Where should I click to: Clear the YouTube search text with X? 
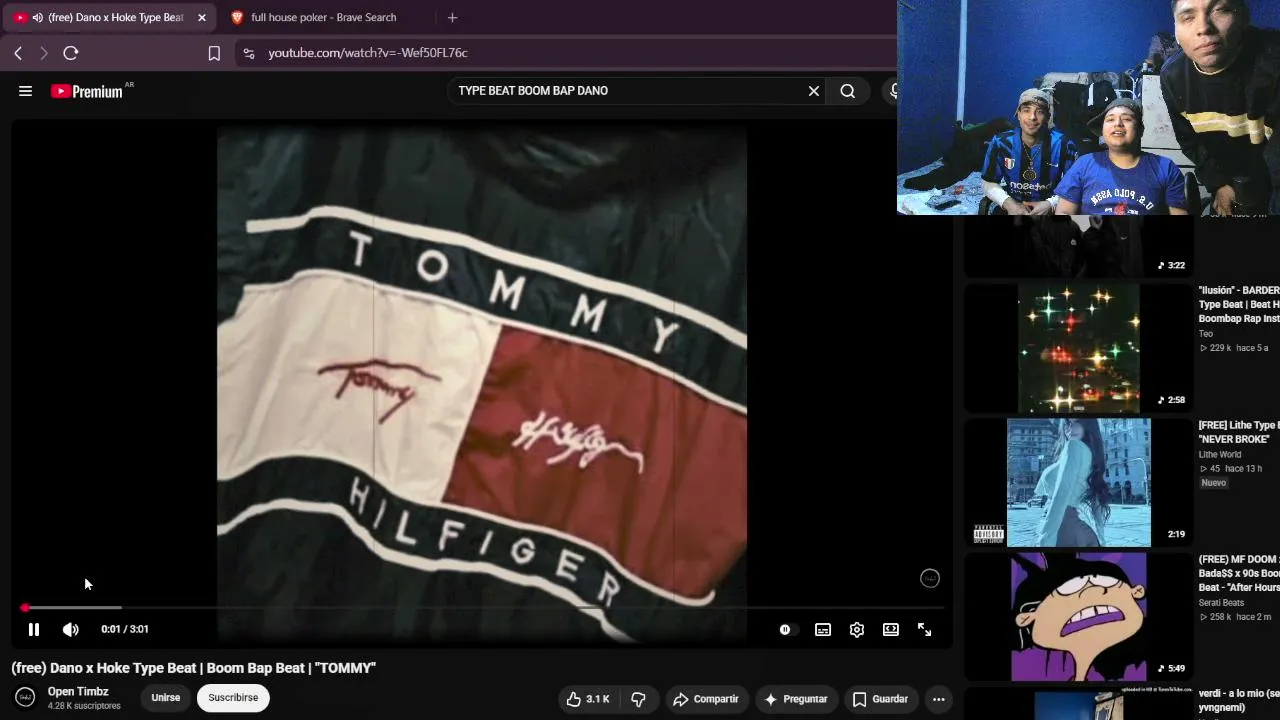(x=814, y=91)
